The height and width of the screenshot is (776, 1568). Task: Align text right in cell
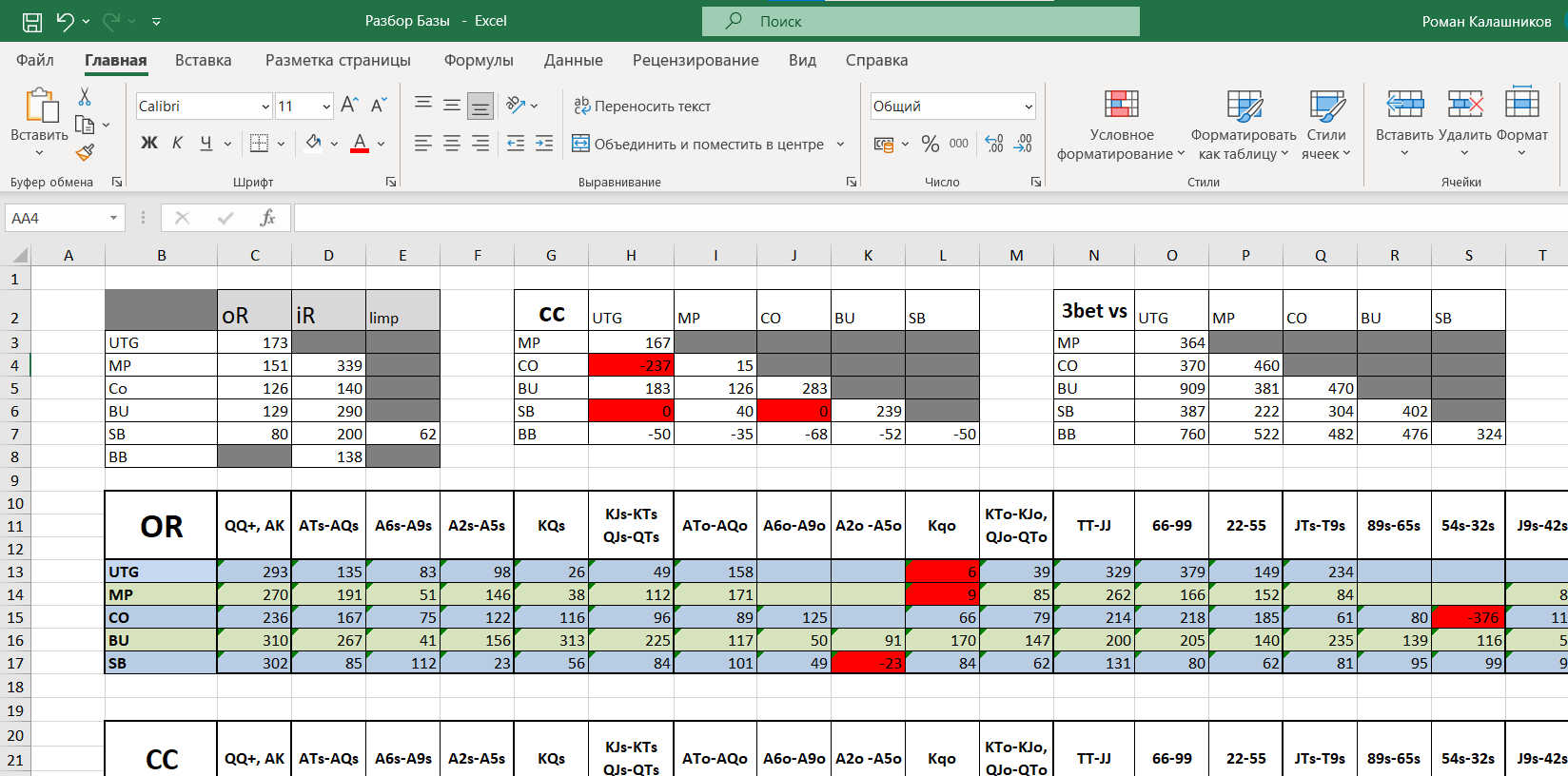[x=480, y=144]
